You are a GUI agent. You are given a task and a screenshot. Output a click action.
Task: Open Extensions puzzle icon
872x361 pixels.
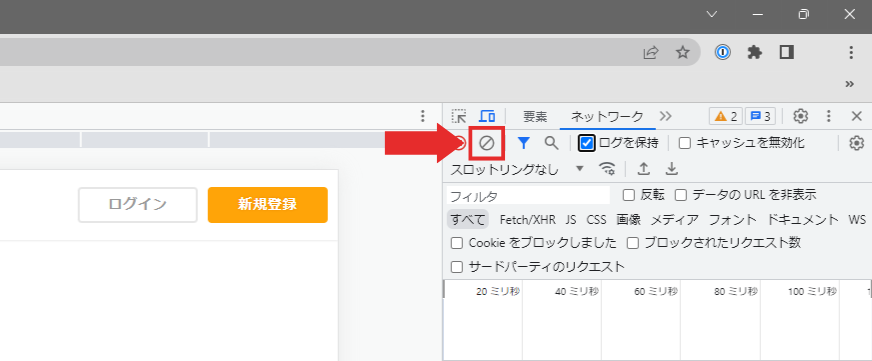755,53
